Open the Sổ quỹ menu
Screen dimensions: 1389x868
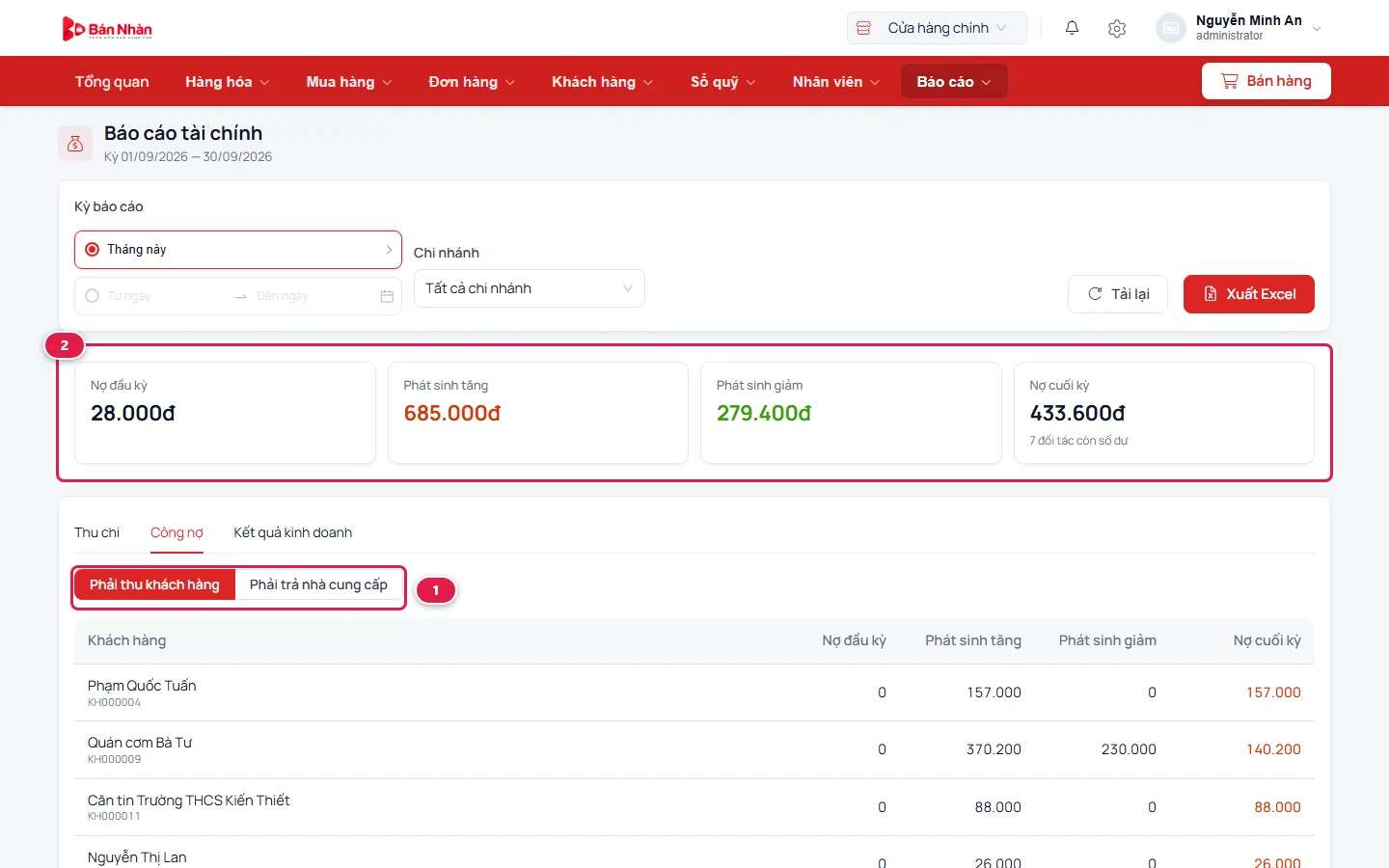[722, 82]
